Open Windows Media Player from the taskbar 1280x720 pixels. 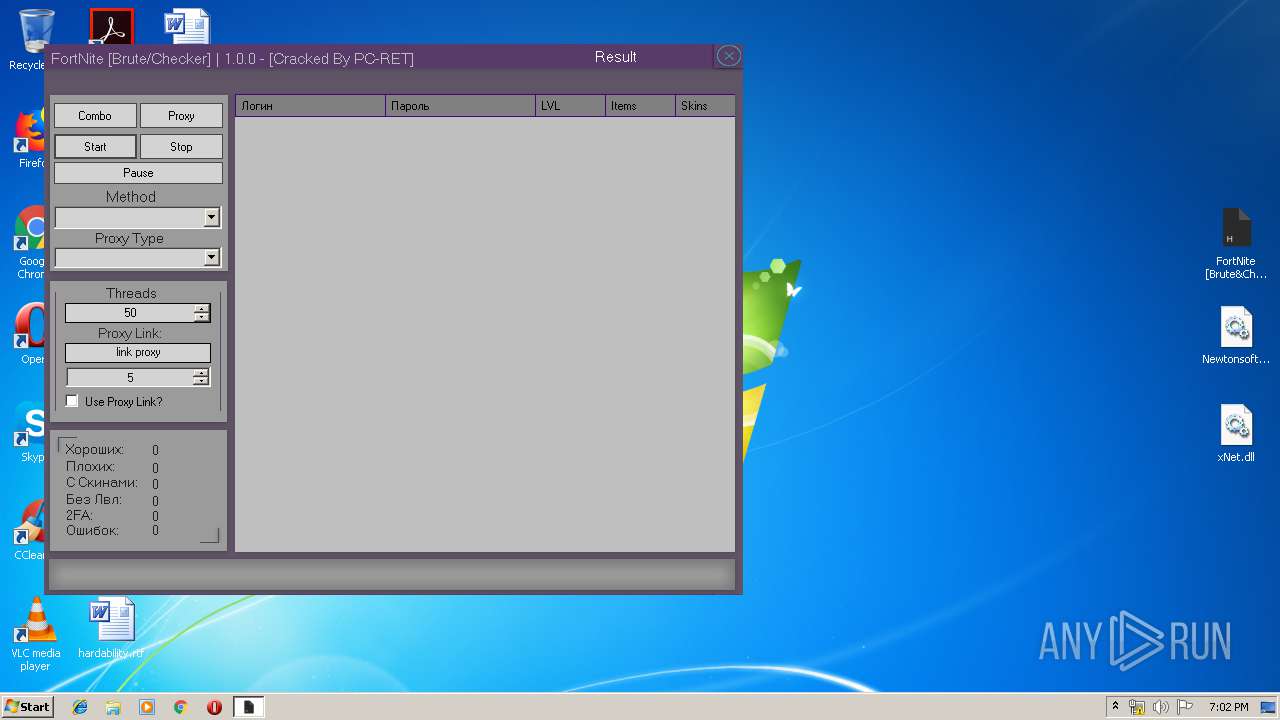(x=147, y=707)
